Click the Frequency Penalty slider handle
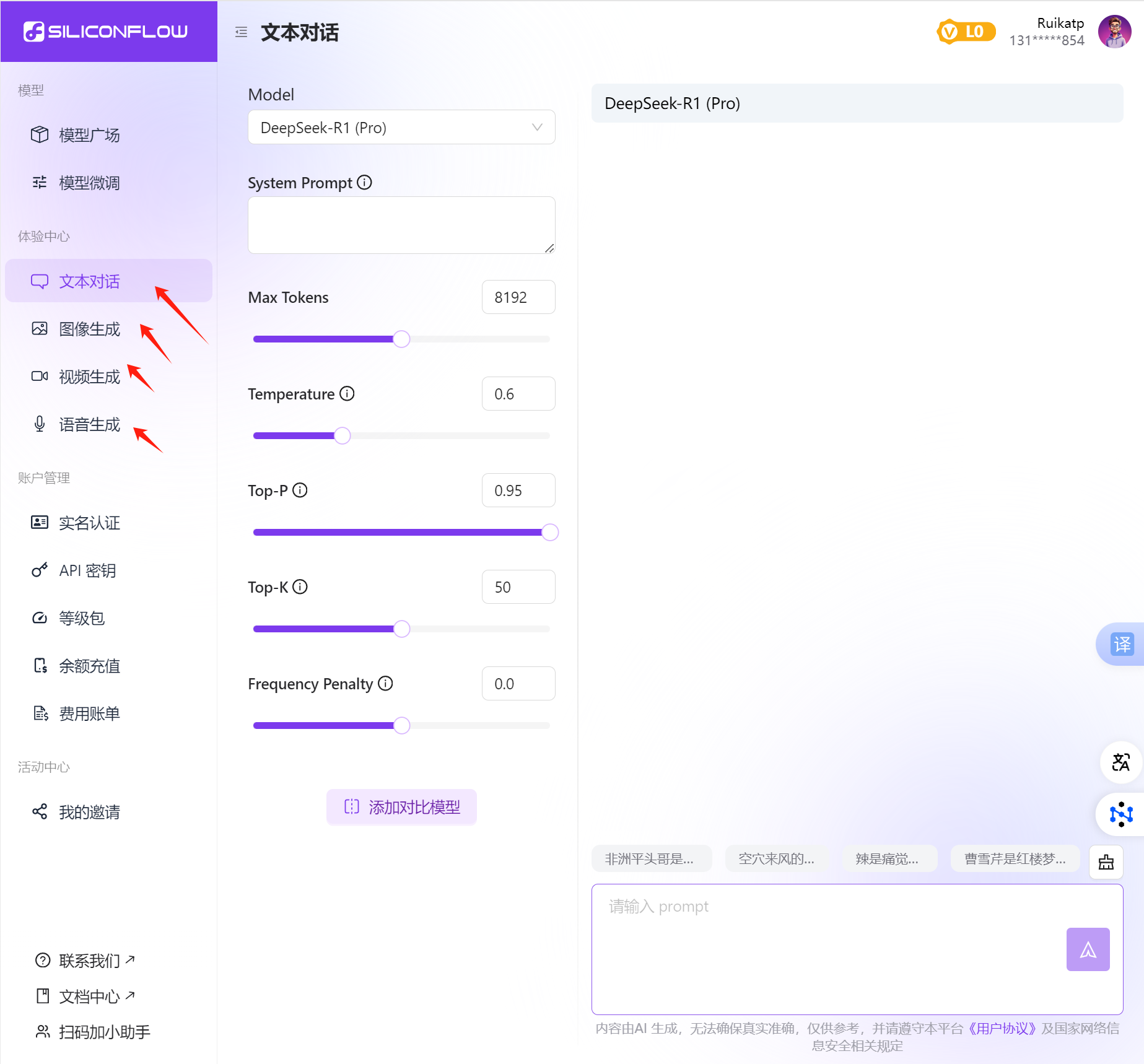This screenshot has height=1064, width=1144. (402, 726)
